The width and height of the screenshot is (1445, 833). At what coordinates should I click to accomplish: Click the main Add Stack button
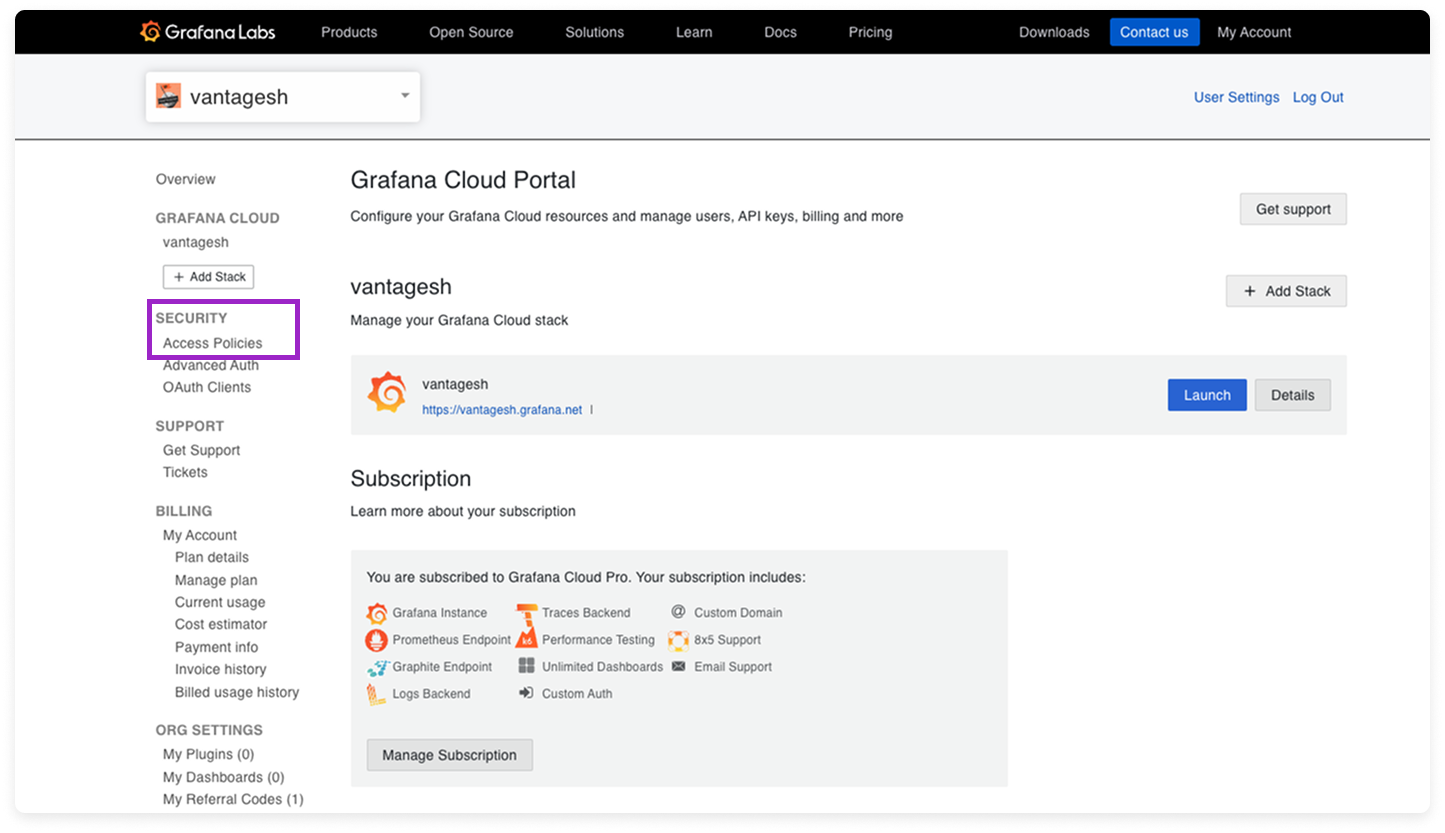(x=1286, y=291)
